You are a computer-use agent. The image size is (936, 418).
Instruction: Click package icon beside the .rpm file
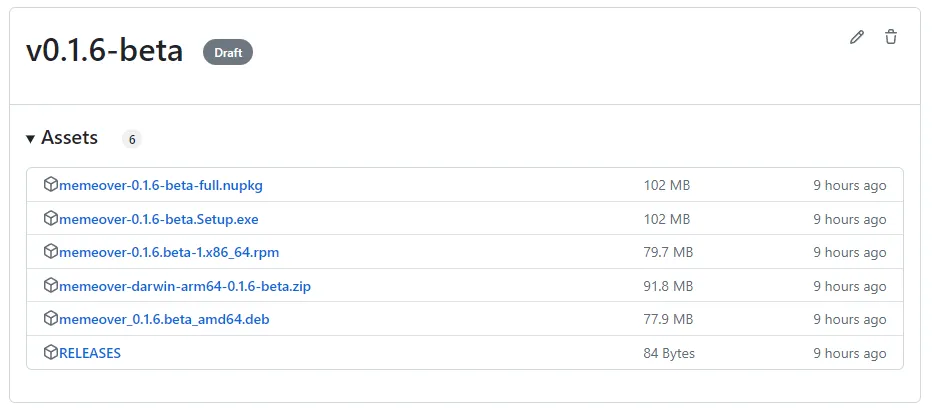click(x=51, y=252)
